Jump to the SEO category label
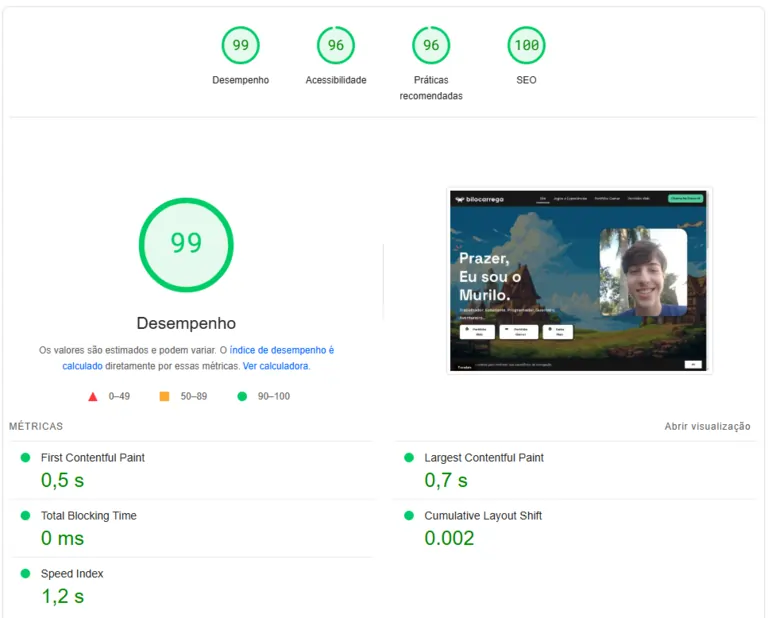 click(x=526, y=80)
